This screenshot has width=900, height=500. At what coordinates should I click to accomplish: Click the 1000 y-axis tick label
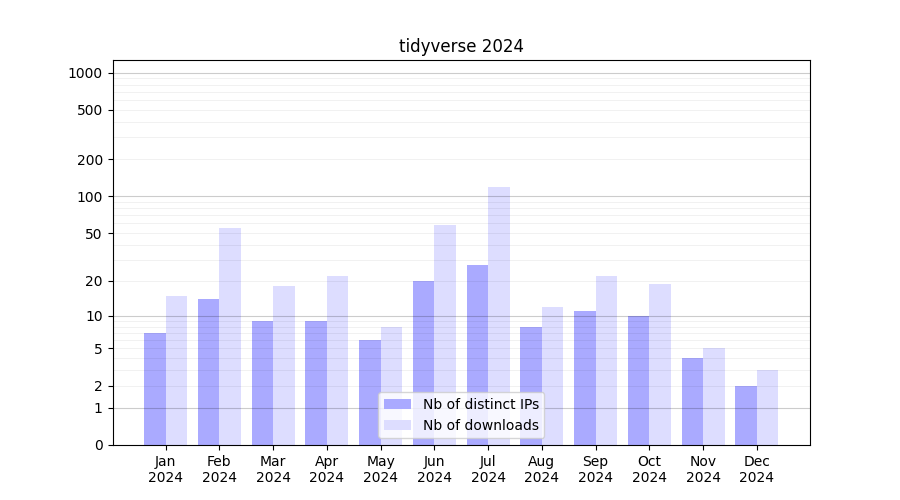(85, 73)
